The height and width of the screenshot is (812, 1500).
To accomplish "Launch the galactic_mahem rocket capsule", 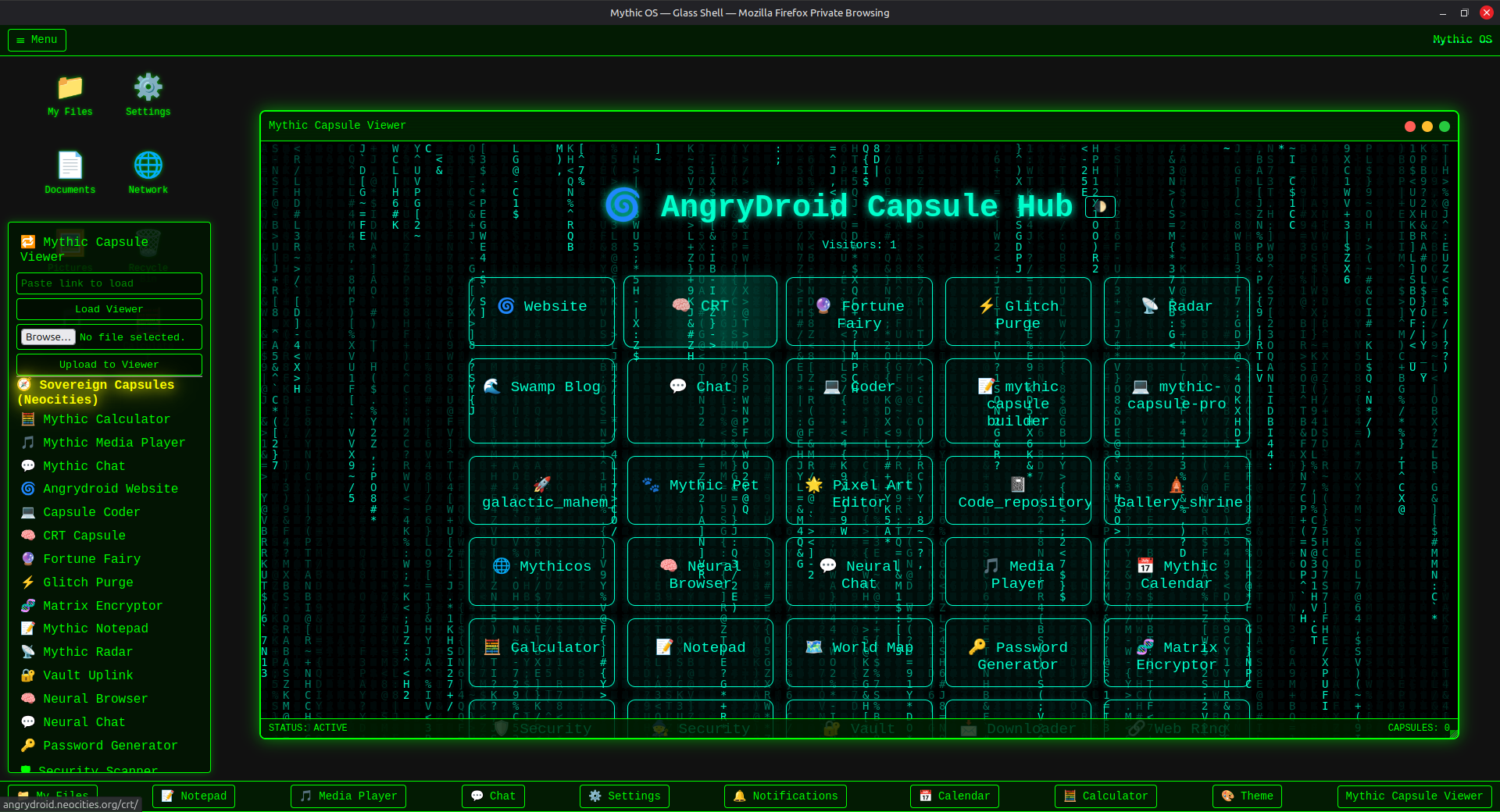I will tap(541, 490).
